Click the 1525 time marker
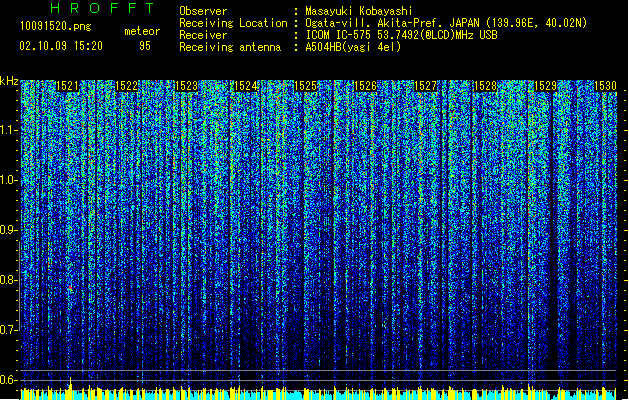Viewport: 629px width, 400px height. pos(305,86)
